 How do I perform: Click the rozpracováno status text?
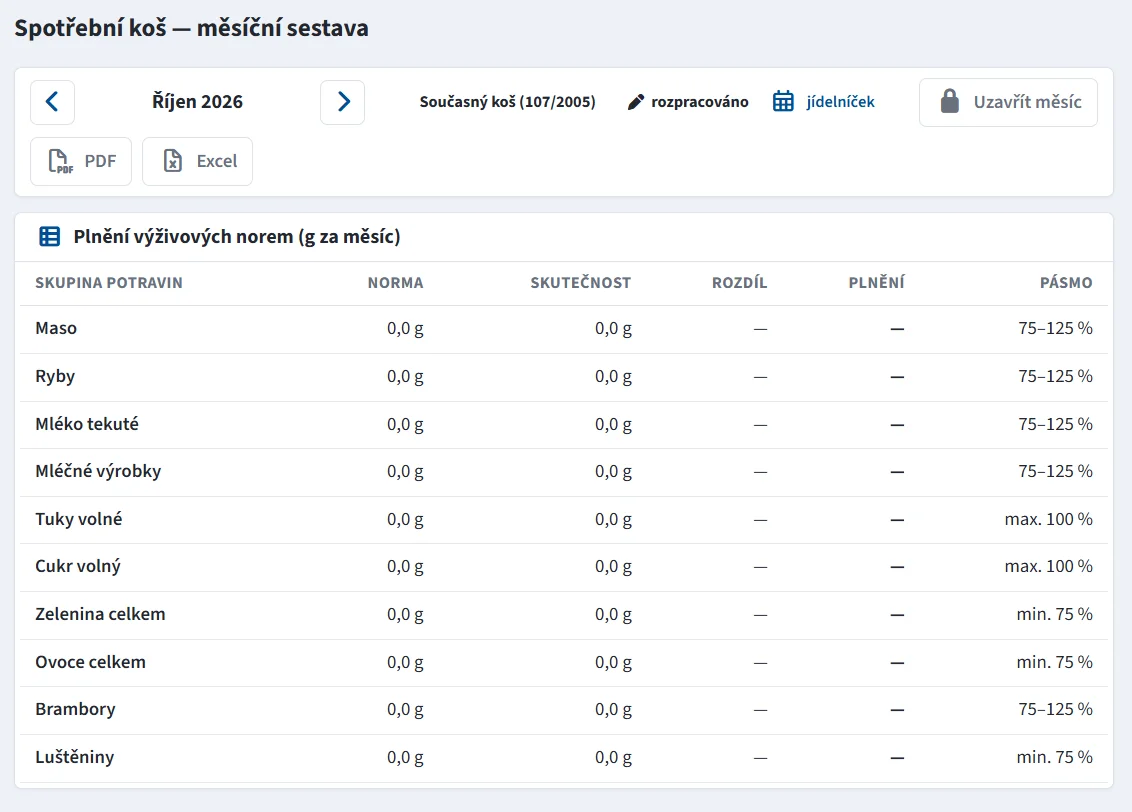tap(700, 102)
